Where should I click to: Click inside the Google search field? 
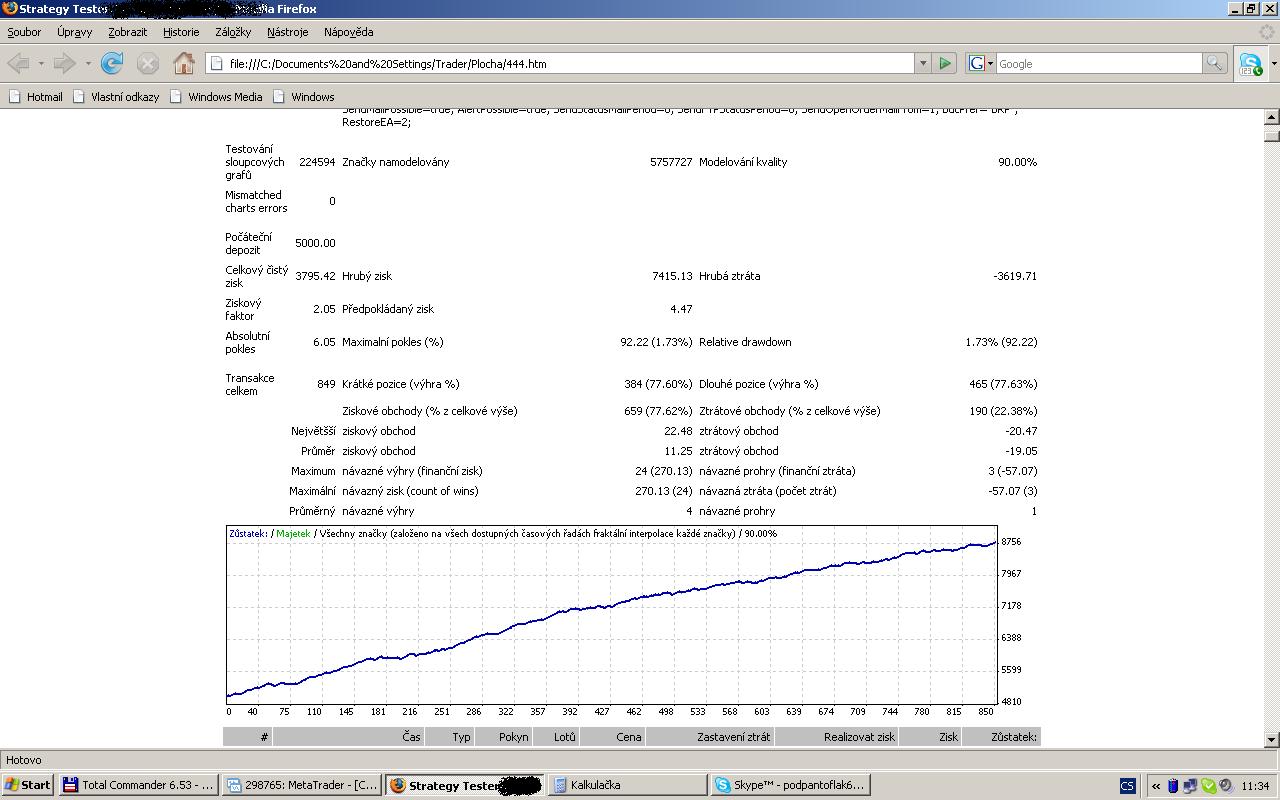pyautogui.click(x=1096, y=64)
